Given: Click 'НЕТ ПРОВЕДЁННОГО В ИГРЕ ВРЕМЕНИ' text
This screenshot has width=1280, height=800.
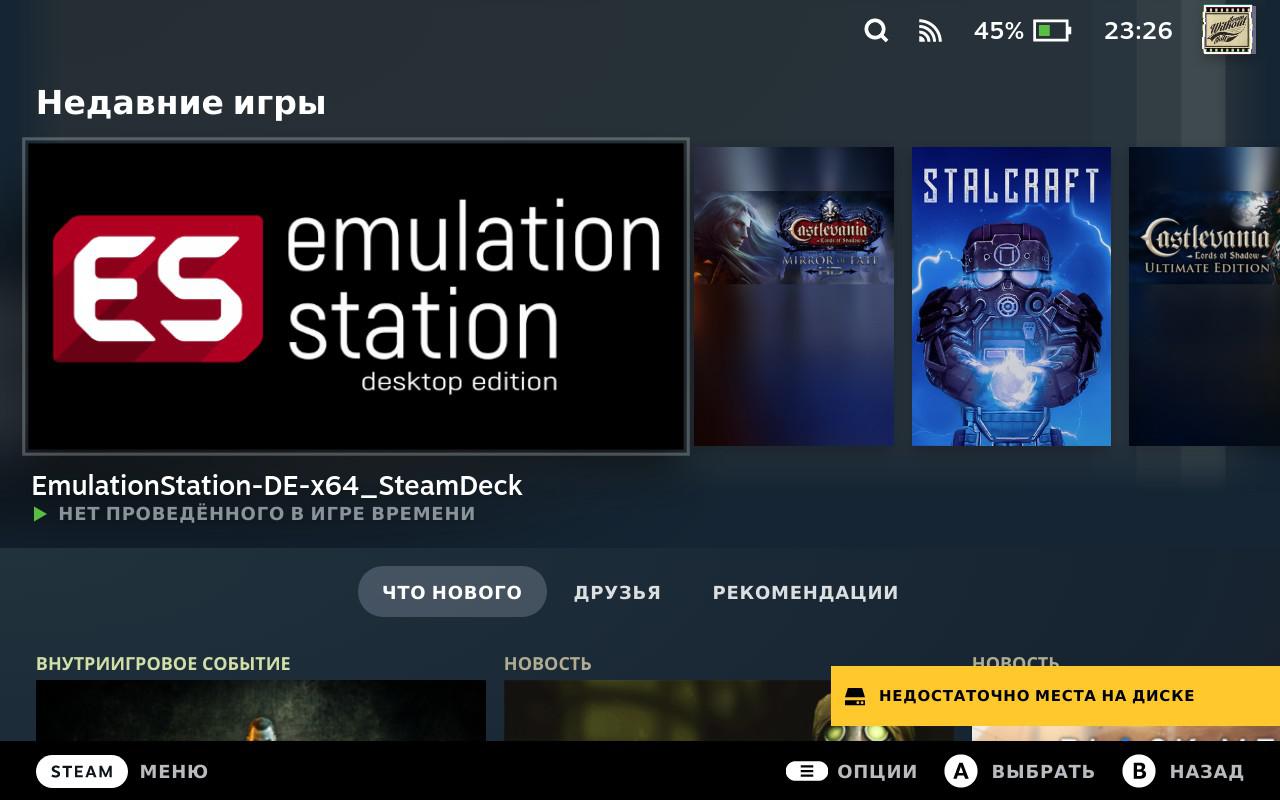Looking at the screenshot, I should click(x=267, y=514).
